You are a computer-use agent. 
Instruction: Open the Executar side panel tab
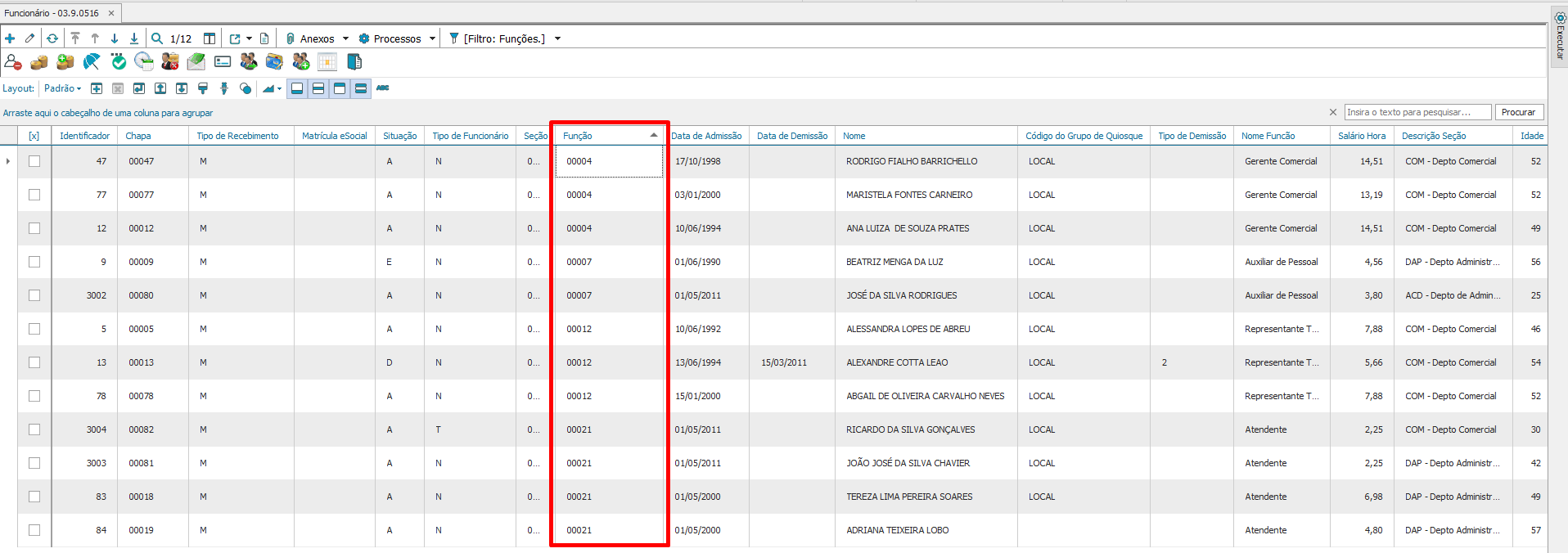coord(1560,35)
